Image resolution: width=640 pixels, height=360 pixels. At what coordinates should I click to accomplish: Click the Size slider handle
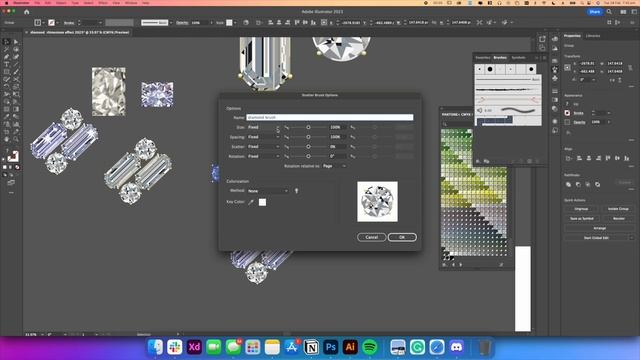click(x=308, y=127)
